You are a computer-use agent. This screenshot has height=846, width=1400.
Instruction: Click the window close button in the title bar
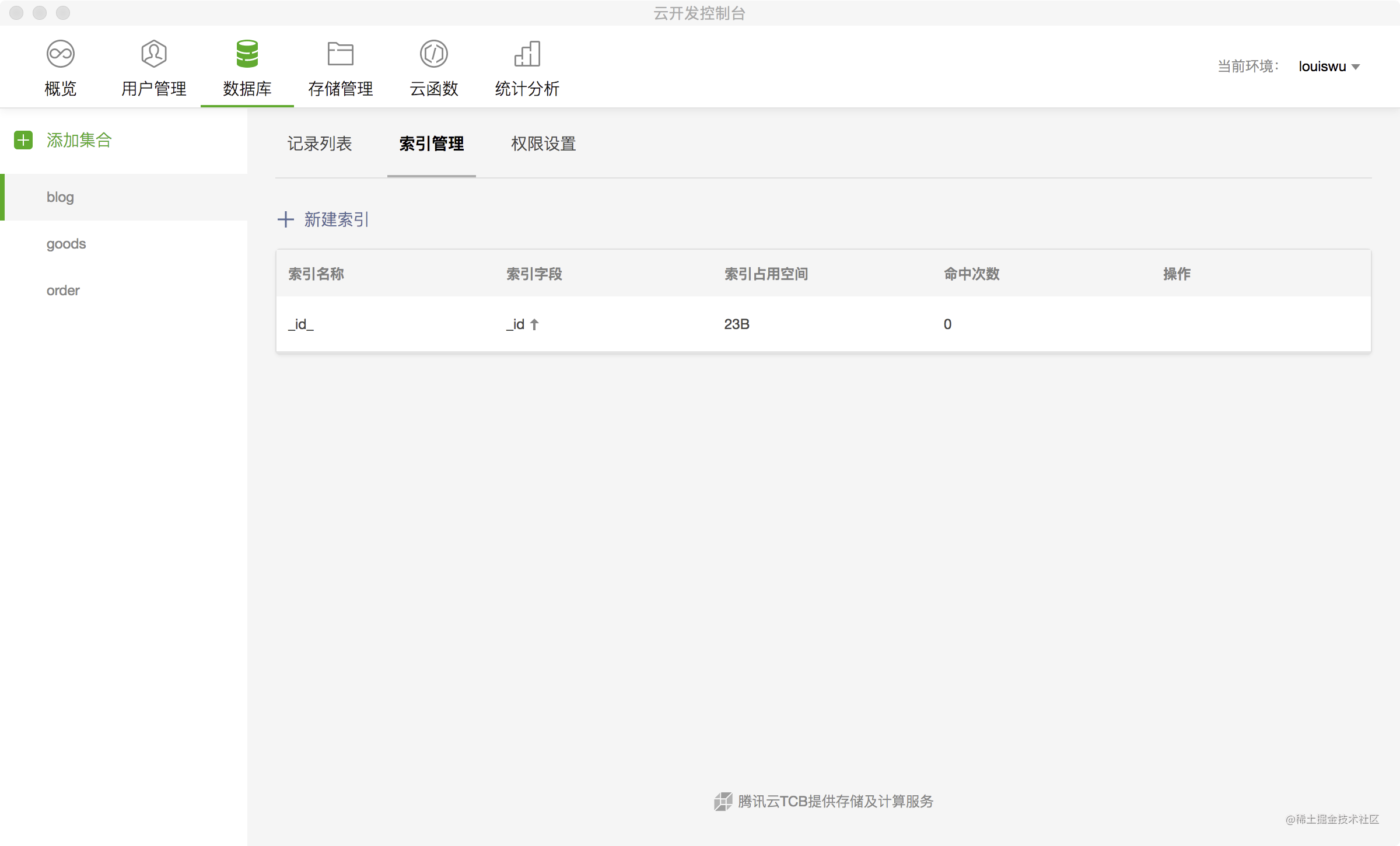coord(16,13)
